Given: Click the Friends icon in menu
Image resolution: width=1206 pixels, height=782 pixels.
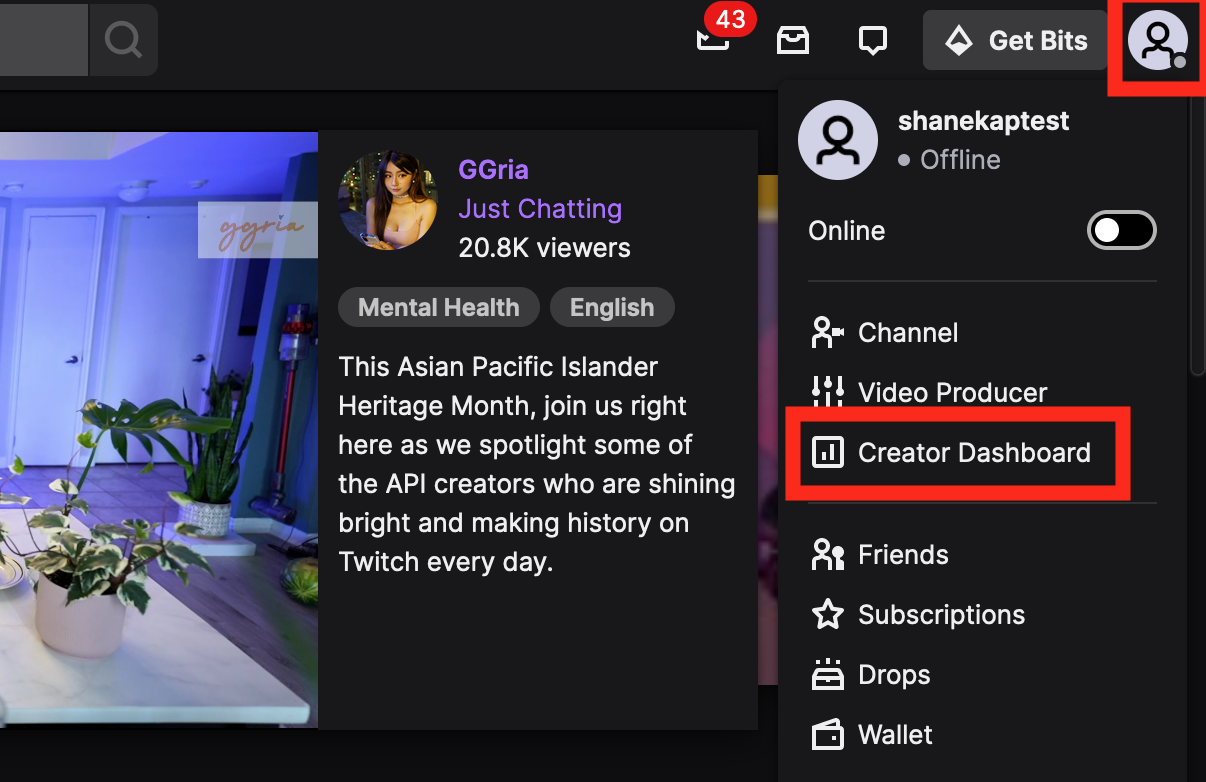Looking at the screenshot, I should (828, 555).
